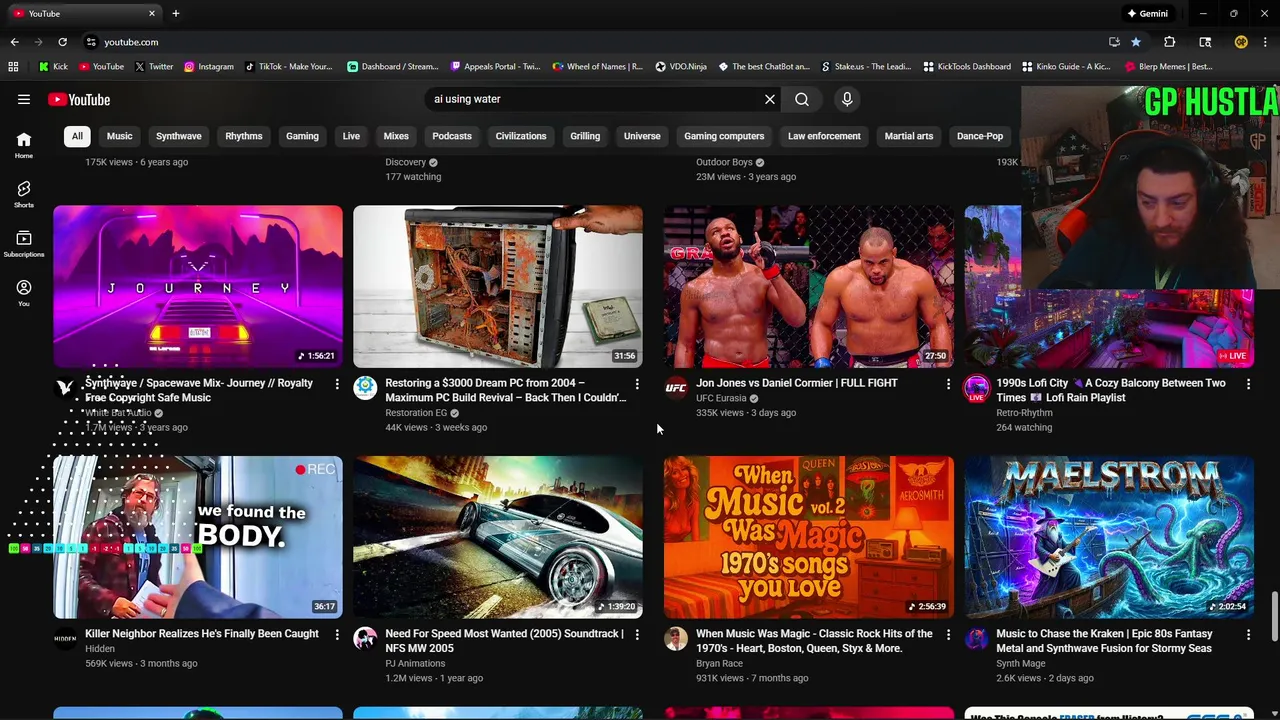Open options menu for Jon Jones vs Daniel Cormier video
The width and height of the screenshot is (1280, 720).
948,384
